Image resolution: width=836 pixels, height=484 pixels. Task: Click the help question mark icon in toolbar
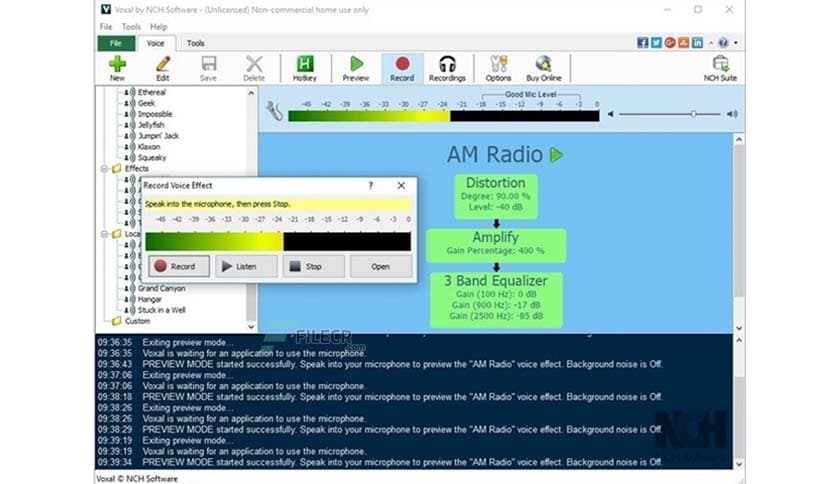(x=723, y=43)
